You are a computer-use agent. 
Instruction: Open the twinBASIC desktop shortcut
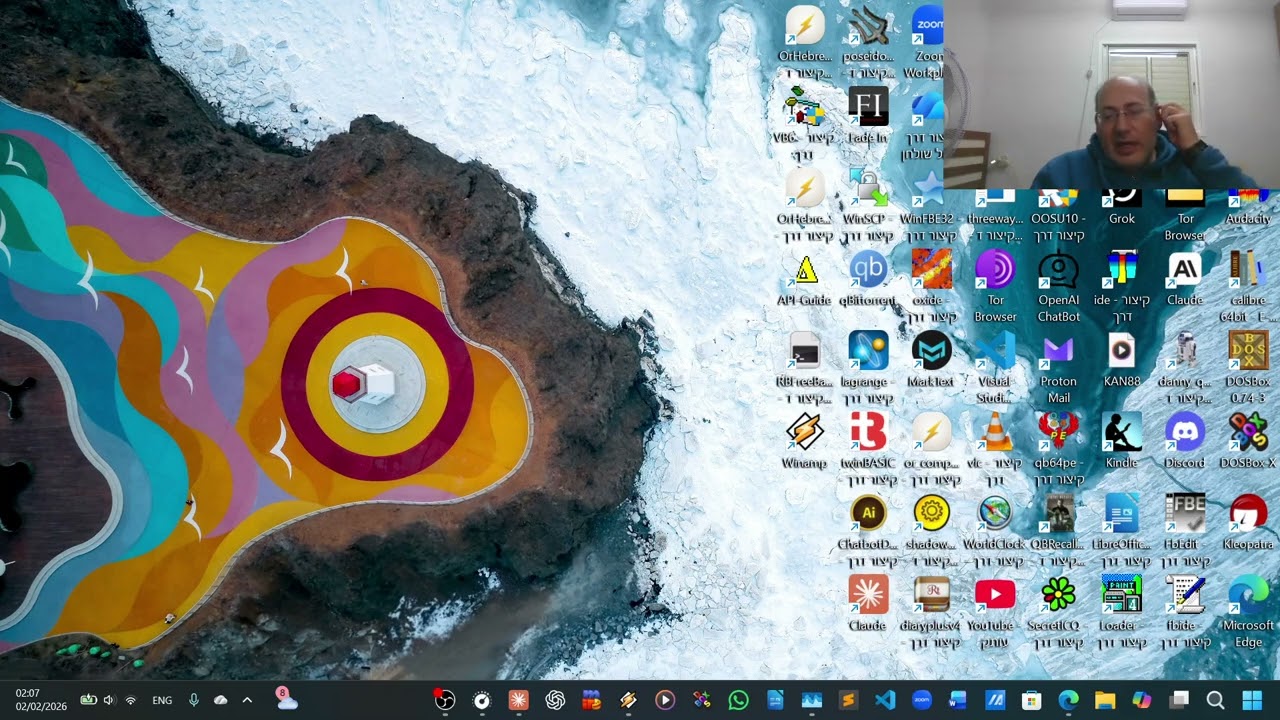pos(868,432)
